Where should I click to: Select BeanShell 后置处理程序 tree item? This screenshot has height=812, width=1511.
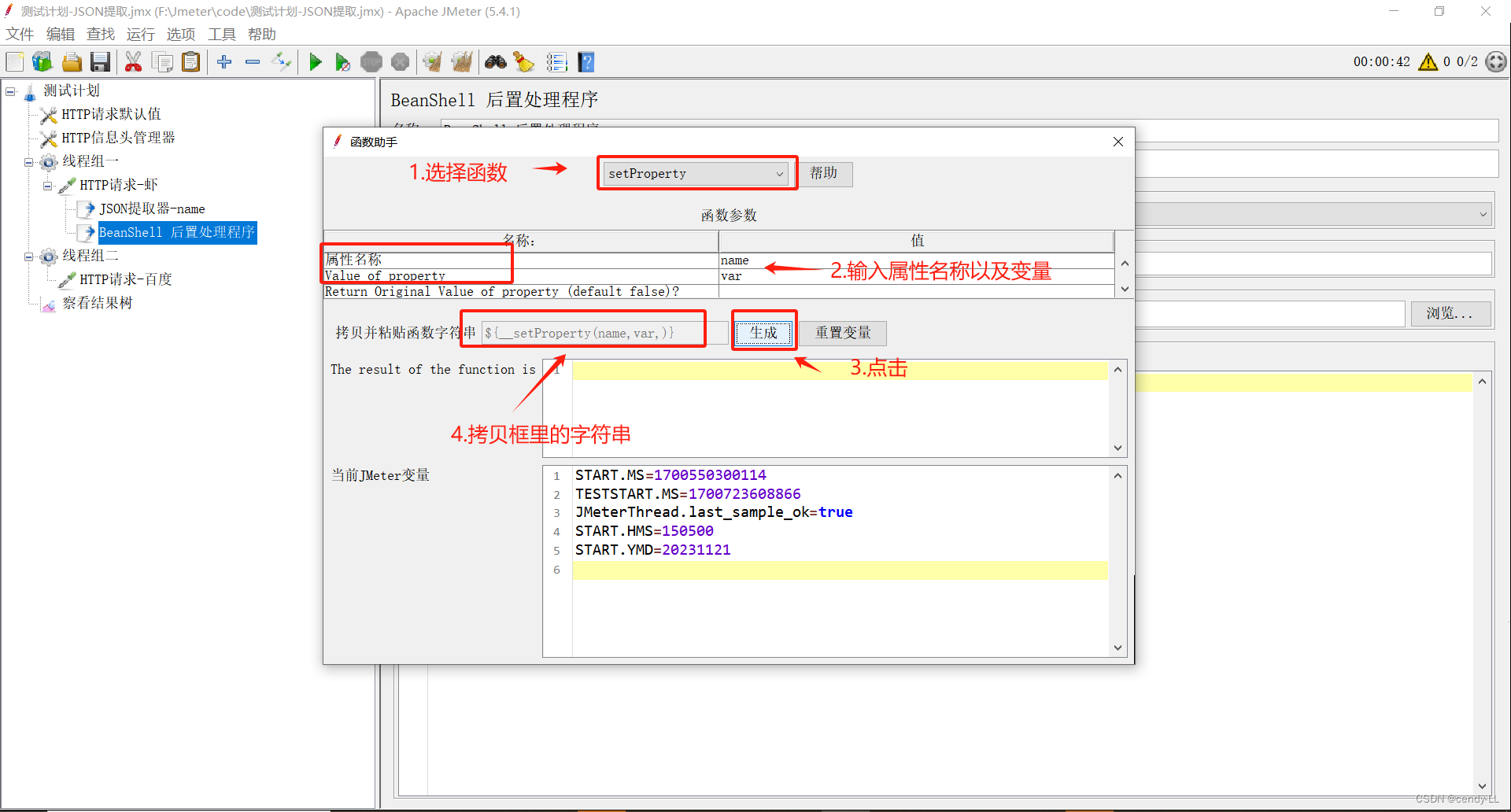tap(176, 232)
